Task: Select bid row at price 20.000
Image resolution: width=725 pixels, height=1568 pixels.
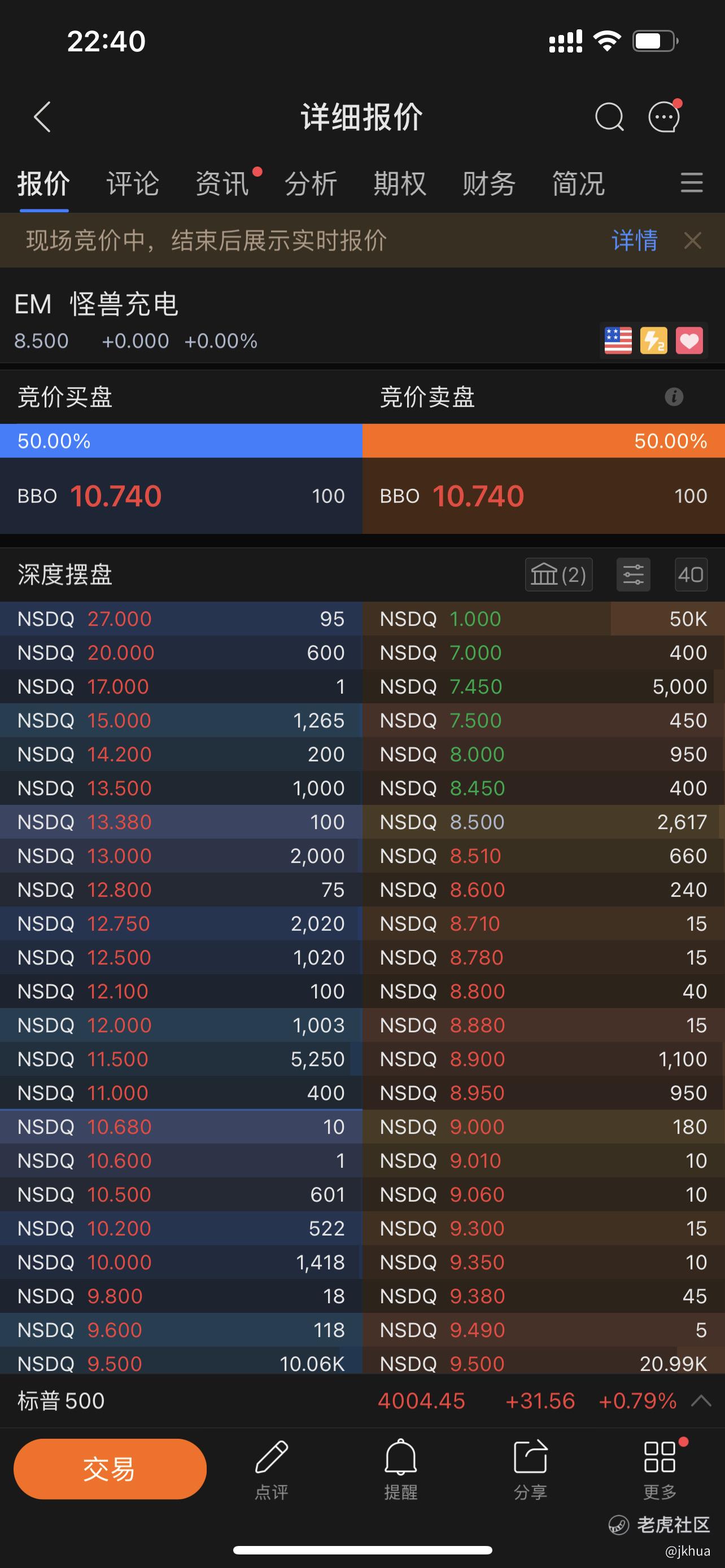Action: pos(181,653)
